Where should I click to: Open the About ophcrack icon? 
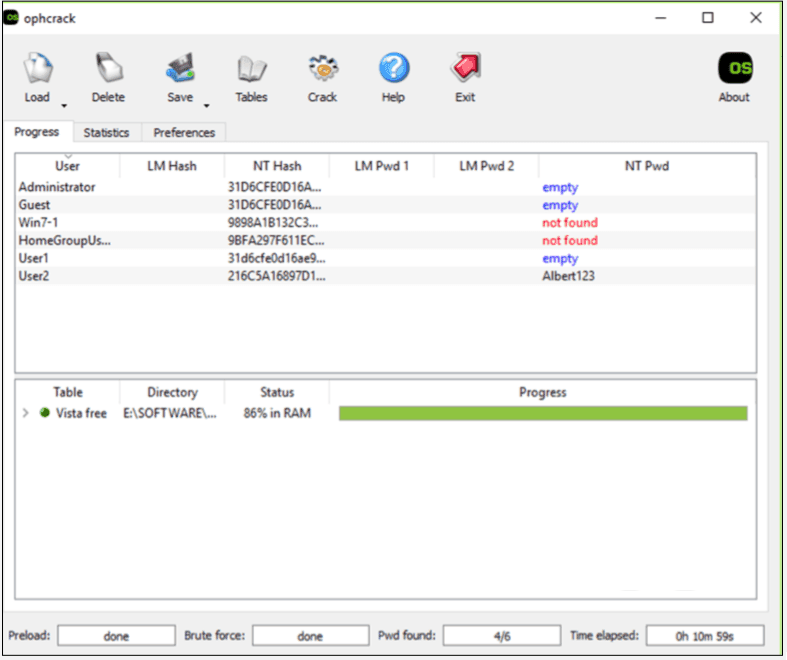(734, 70)
